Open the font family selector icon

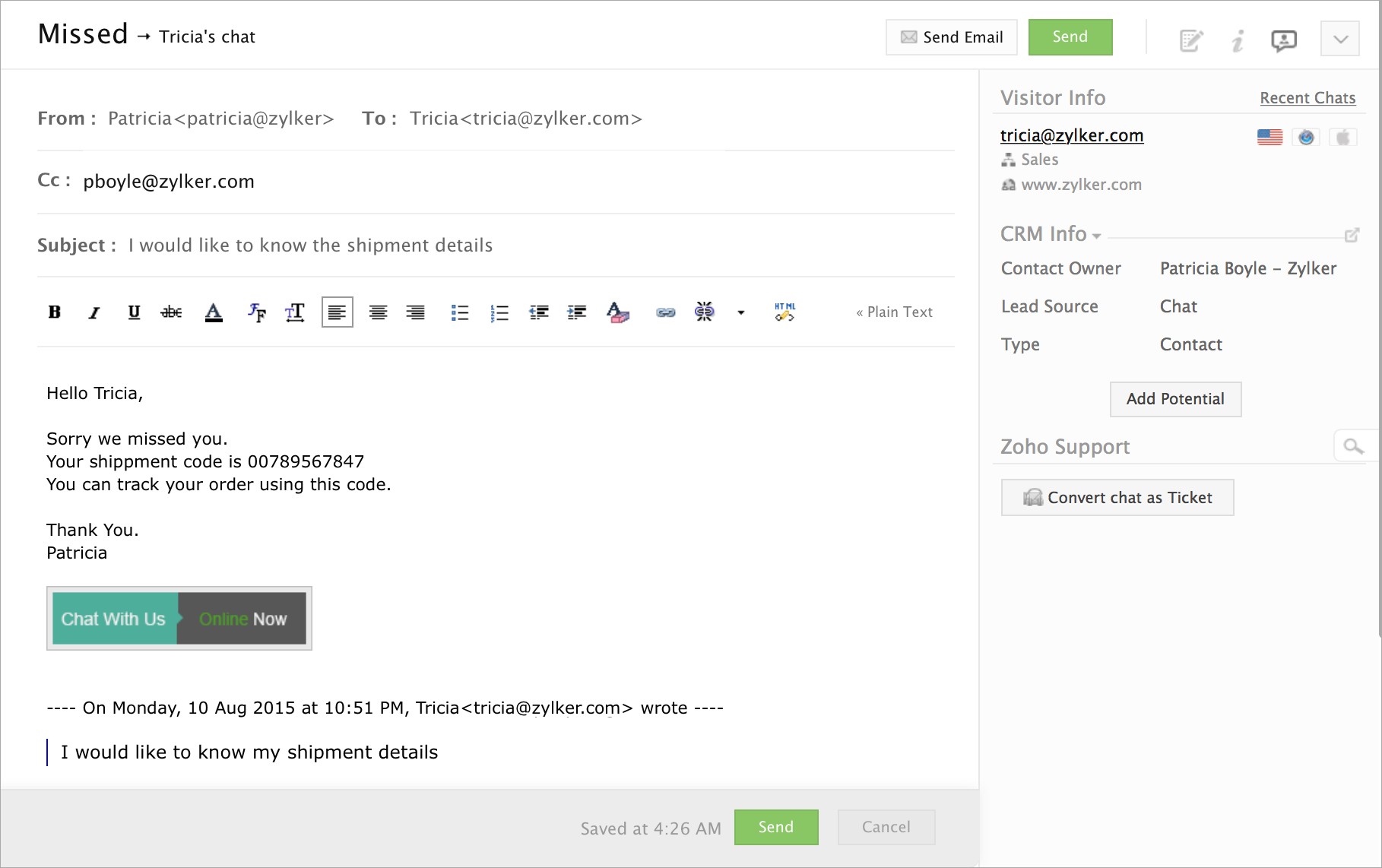coord(256,312)
